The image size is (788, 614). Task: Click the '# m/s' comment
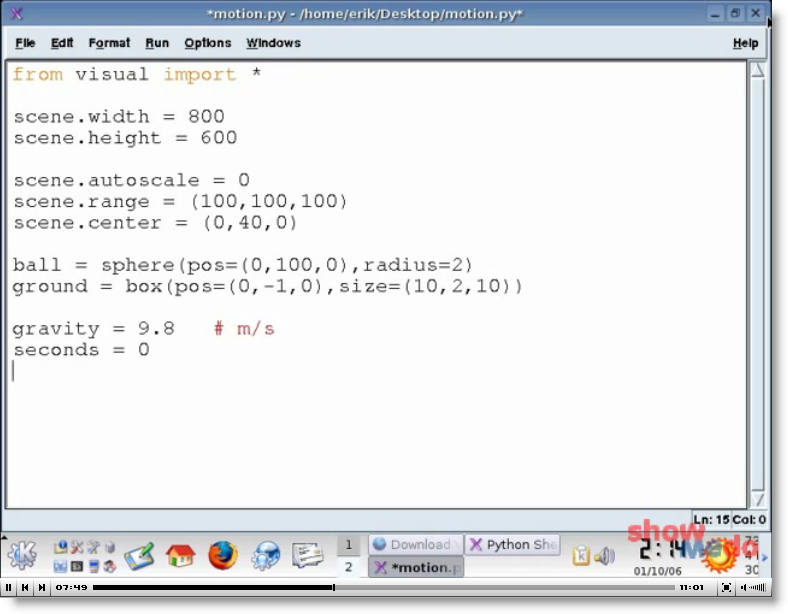pos(245,329)
